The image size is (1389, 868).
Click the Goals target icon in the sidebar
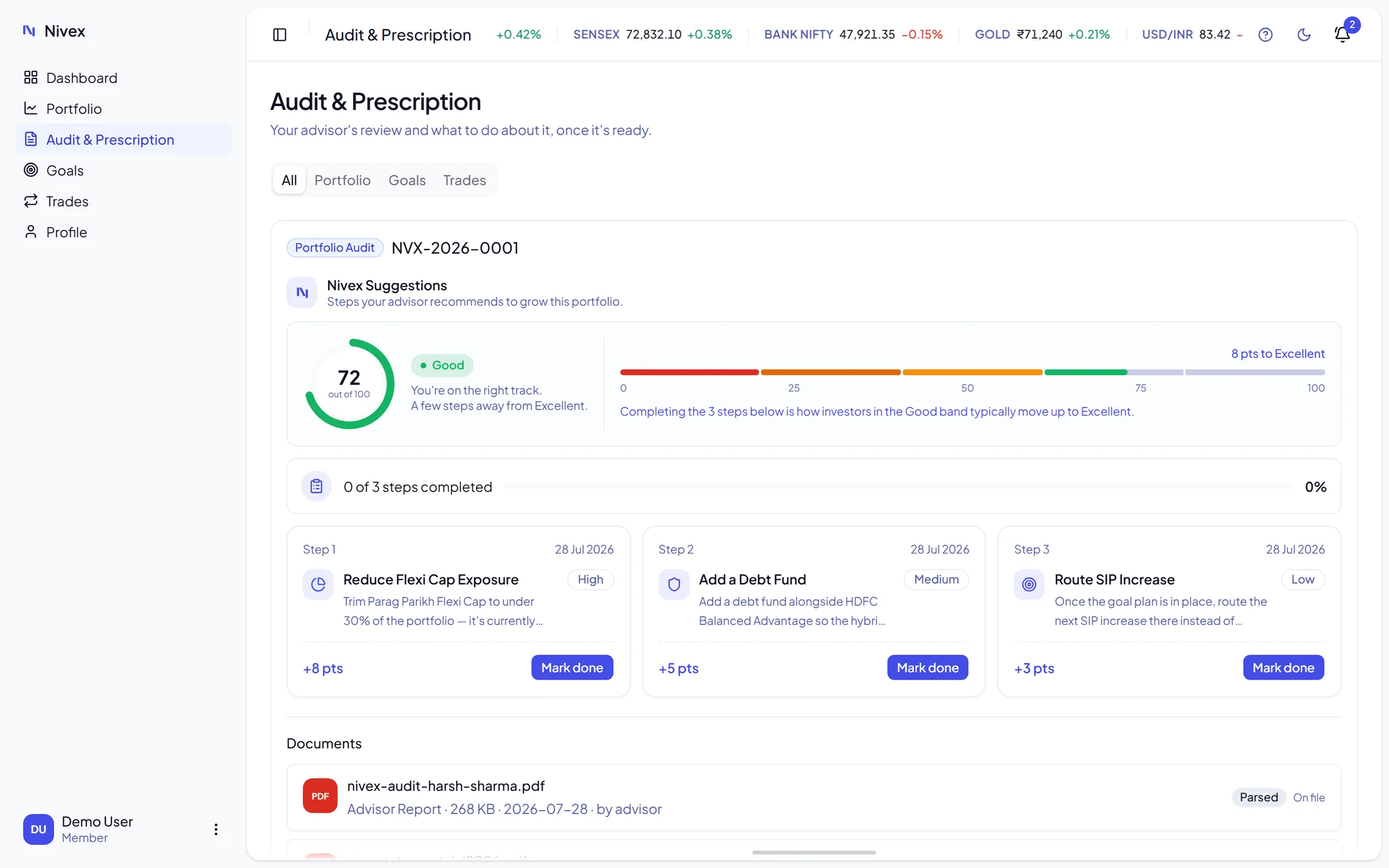[31, 170]
